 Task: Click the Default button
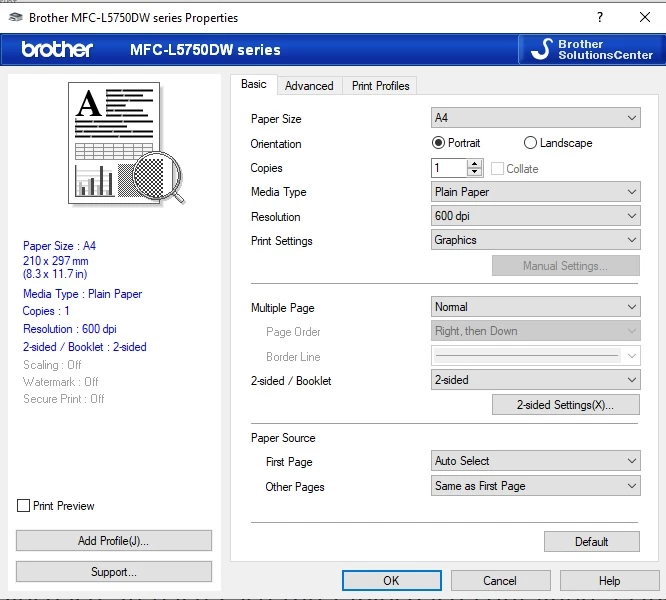point(592,541)
